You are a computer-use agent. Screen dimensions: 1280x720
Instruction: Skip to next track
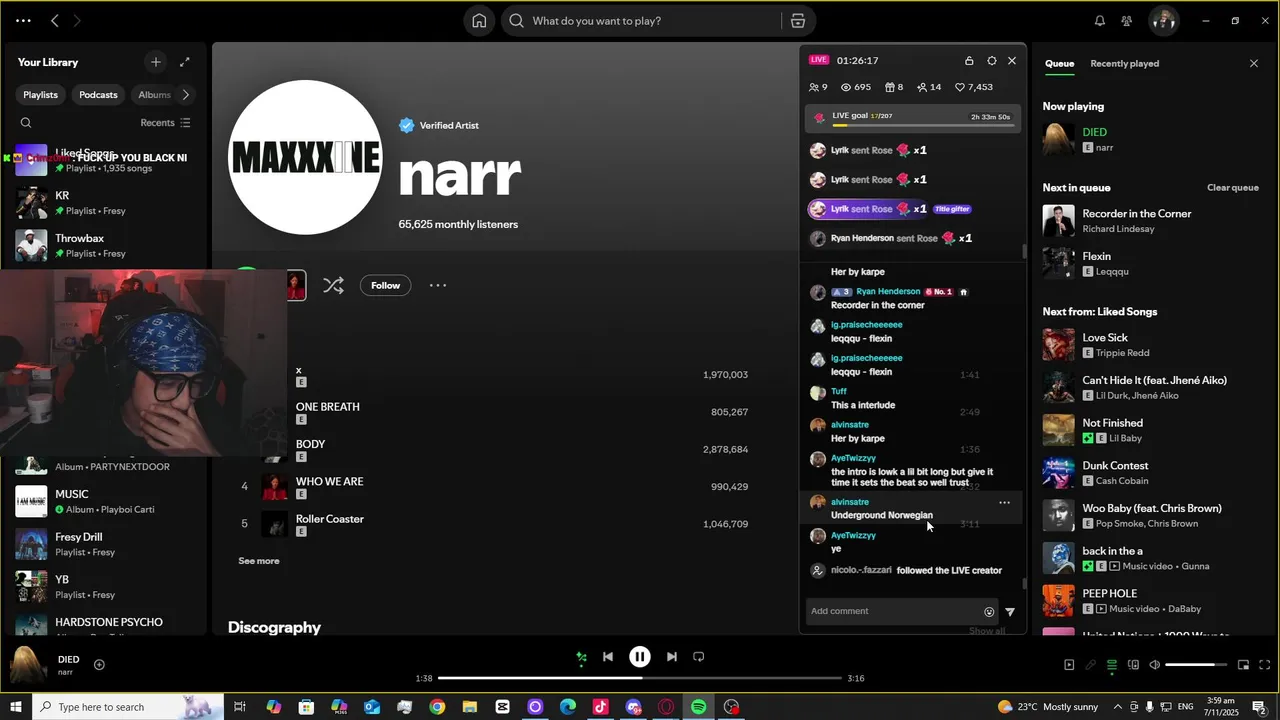[672, 657]
